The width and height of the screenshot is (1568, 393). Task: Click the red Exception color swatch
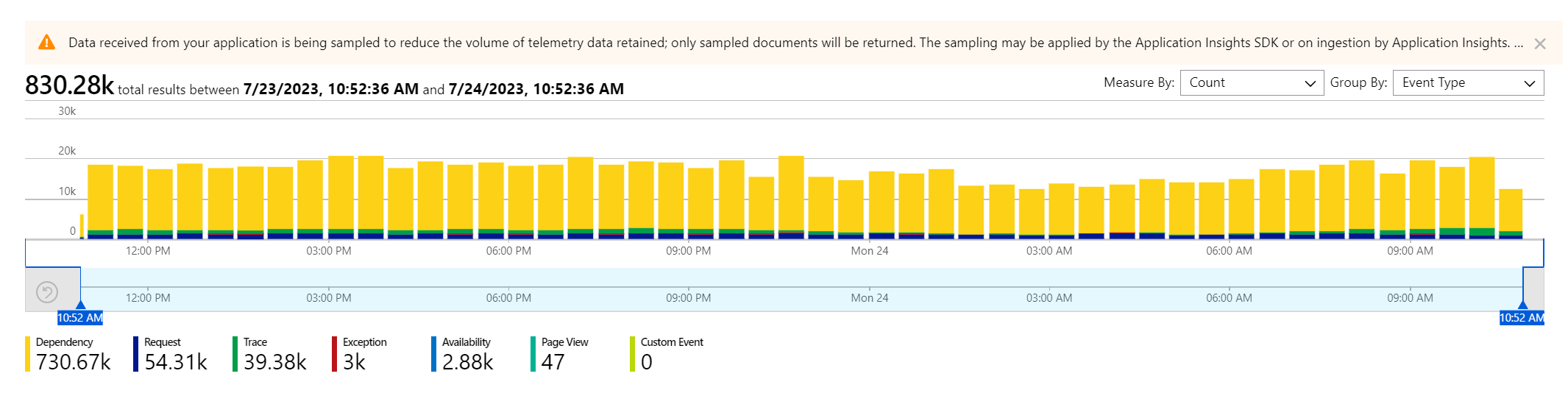334,354
